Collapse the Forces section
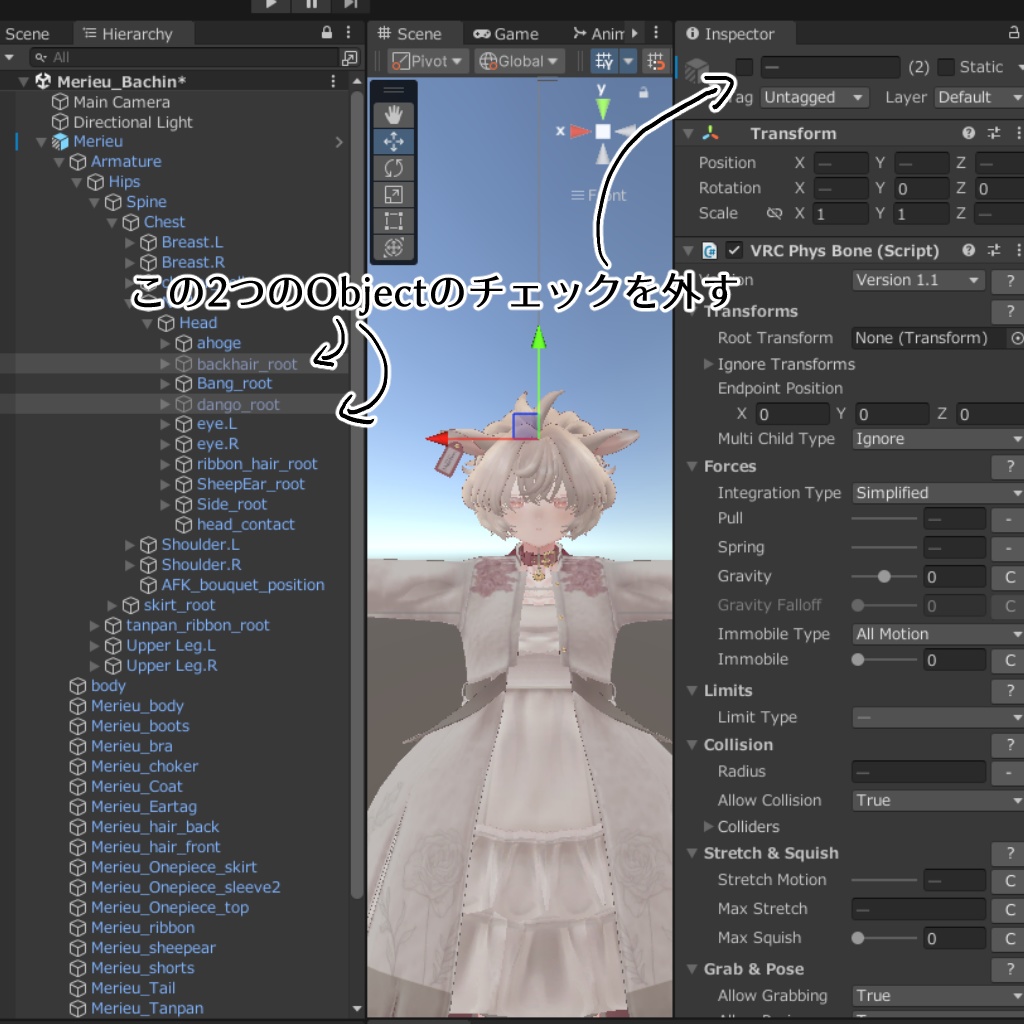1024x1024 pixels. (x=692, y=466)
